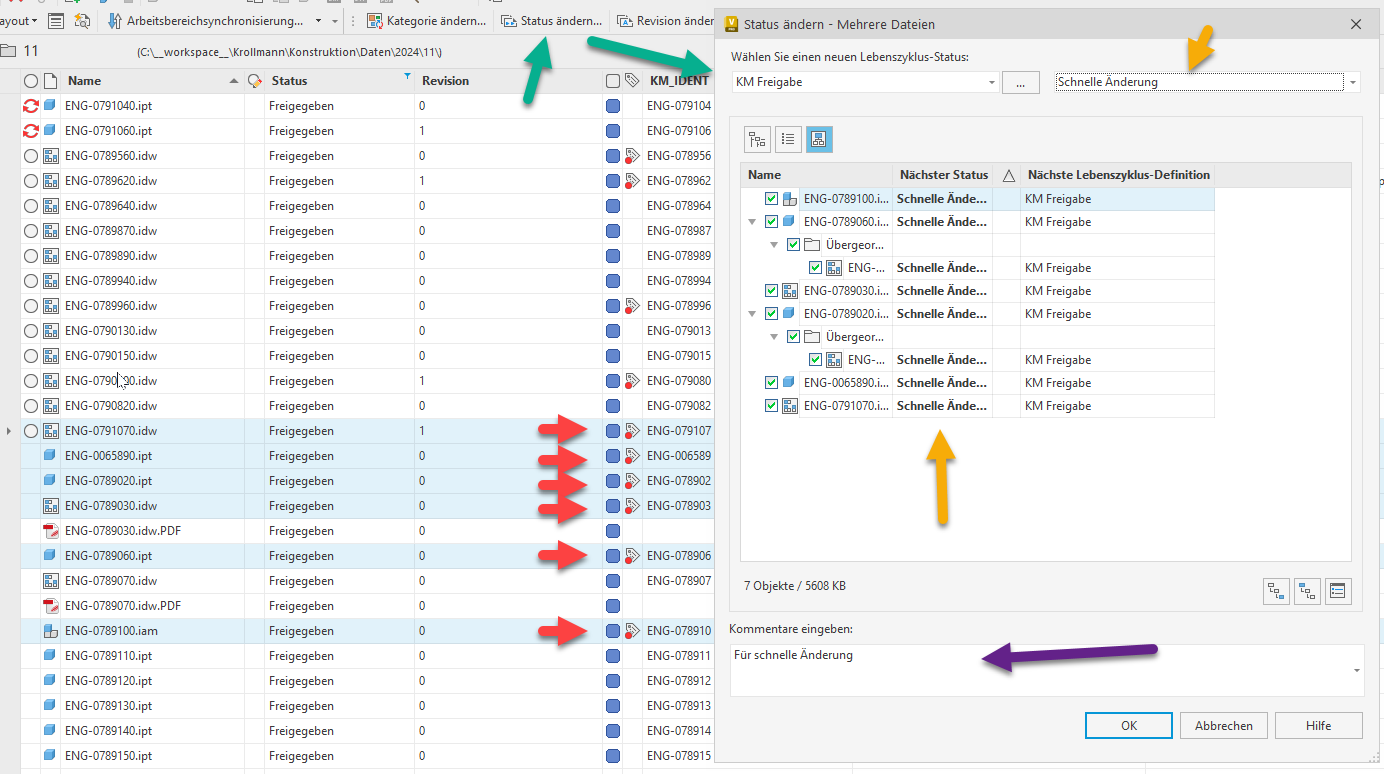Switch to the list view icon in dialog
The width and height of the screenshot is (1384, 774).
(788, 140)
